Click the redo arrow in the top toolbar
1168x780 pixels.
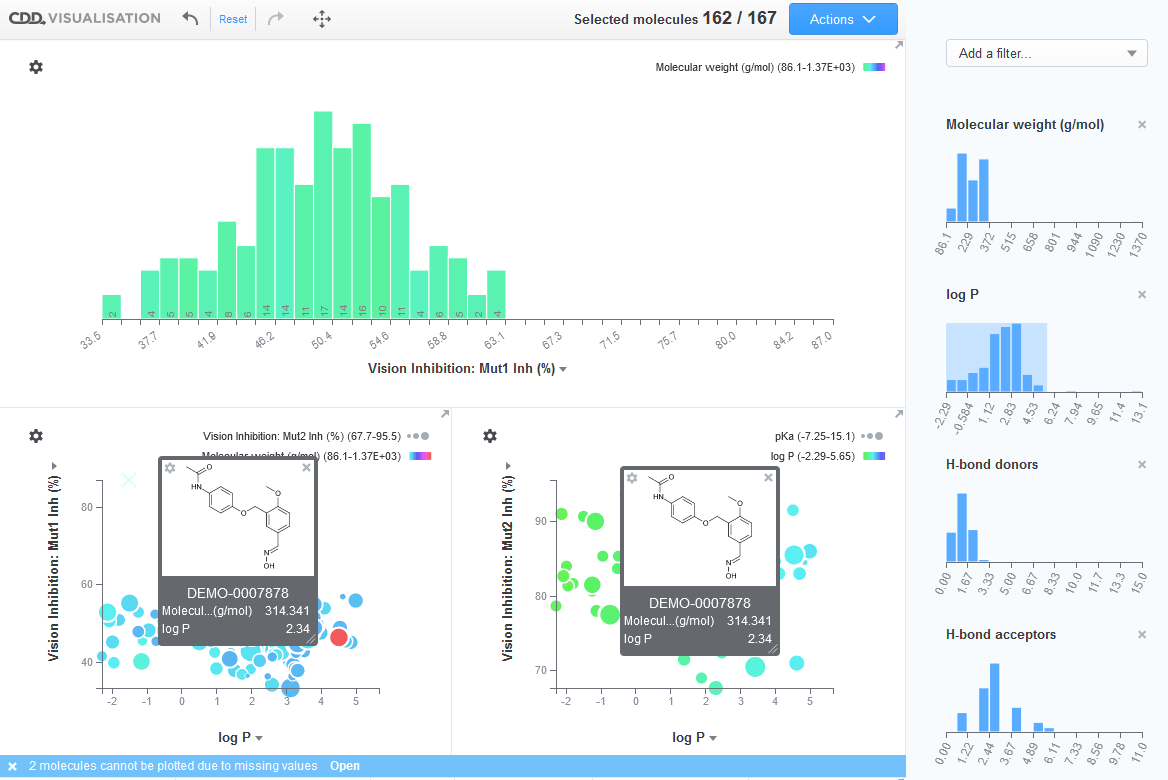click(274, 18)
